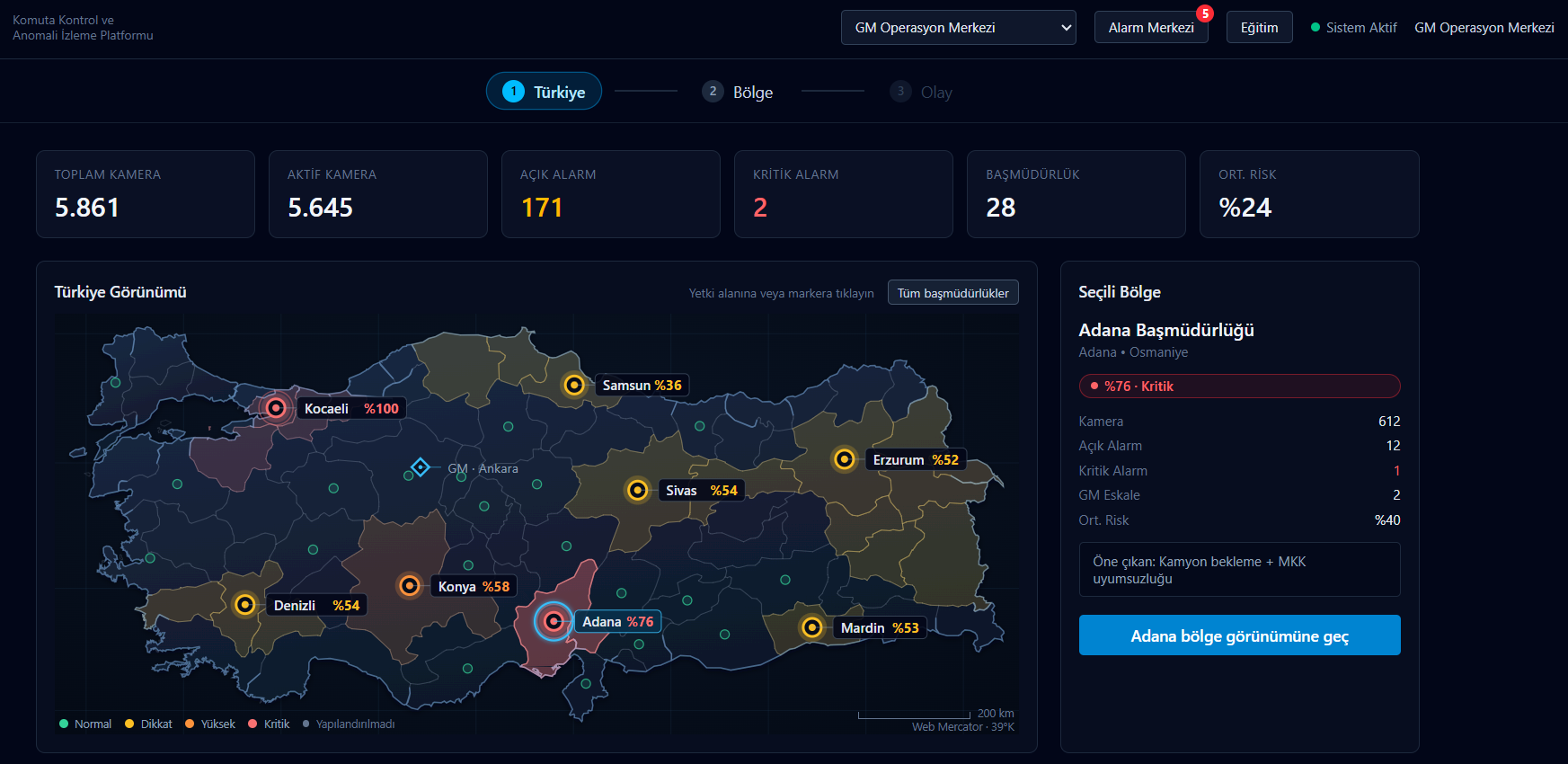This screenshot has height=764, width=1568.
Task: Click the Sivas map marker icon
Action: pyautogui.click(x=637, y=490)
